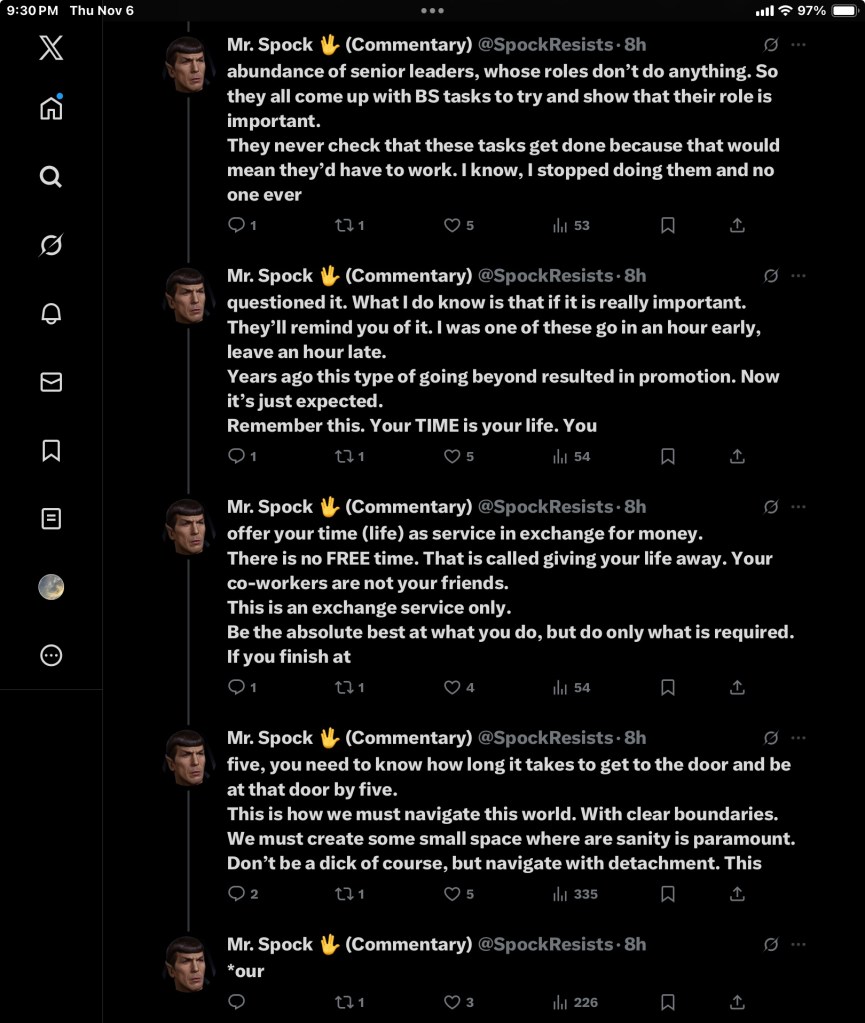Go to Home timeline icon
This screenshot has width=865, height=1023.
pyautogui.click(x=51, y=109)
